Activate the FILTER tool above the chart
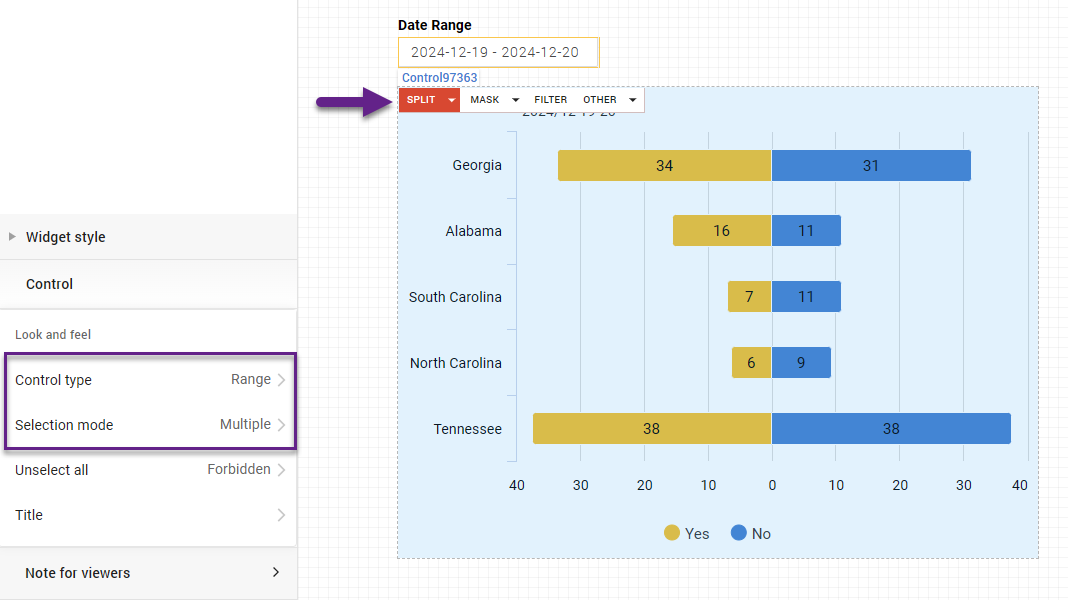Image resolution: width=1068 pixels, height=600 pixels. point(550,99)
